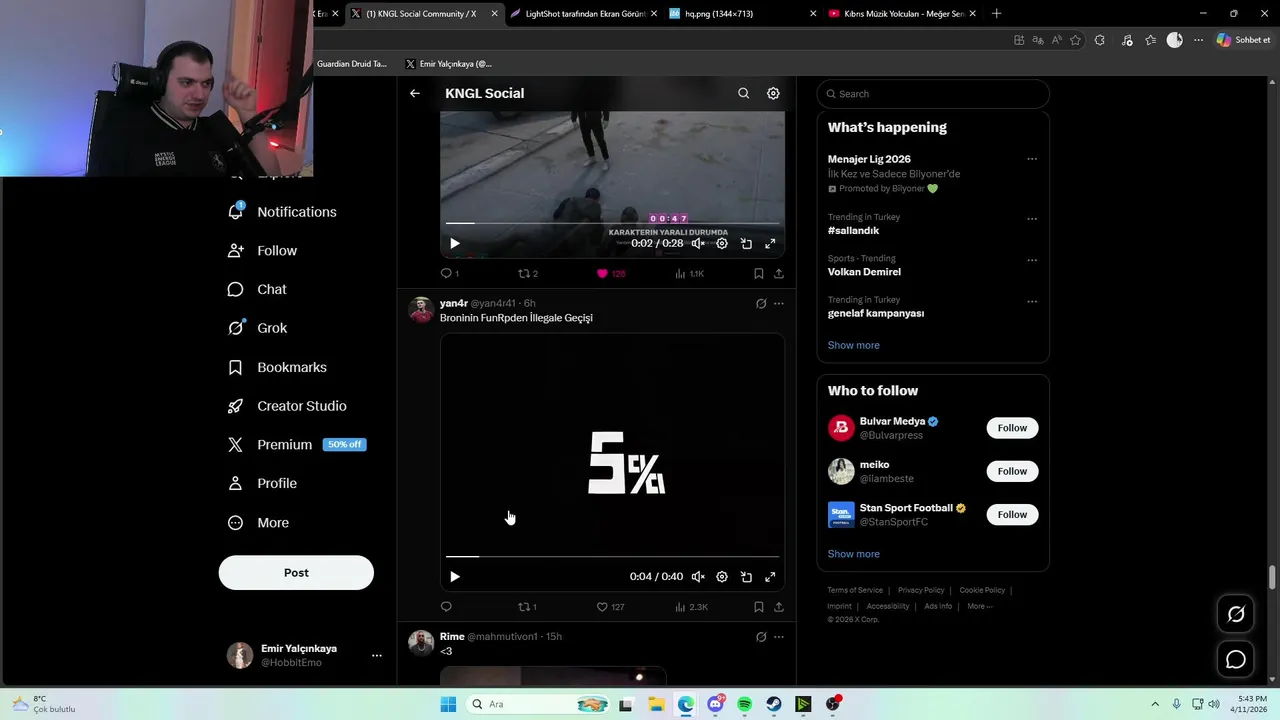This screenshot has height=720, width=1280.
Task: Enter fullscreen on 0:28 video
Action: point(770,243)
